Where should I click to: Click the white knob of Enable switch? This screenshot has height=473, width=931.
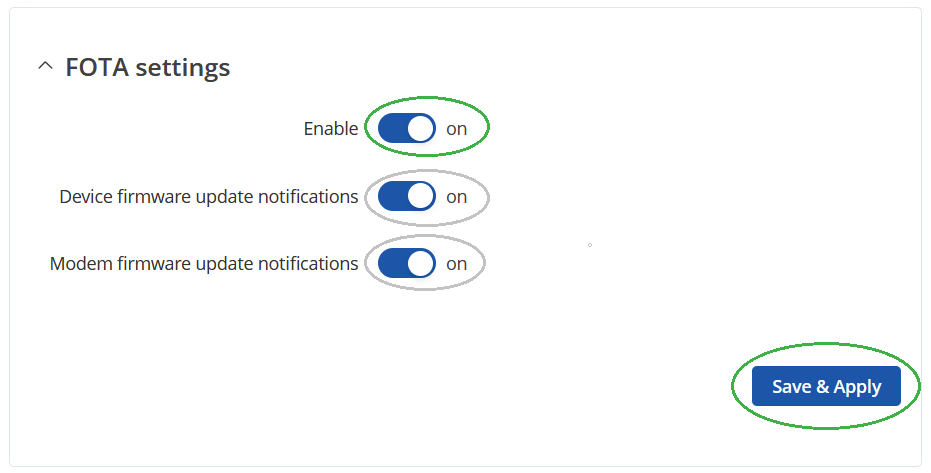point(421,128)
